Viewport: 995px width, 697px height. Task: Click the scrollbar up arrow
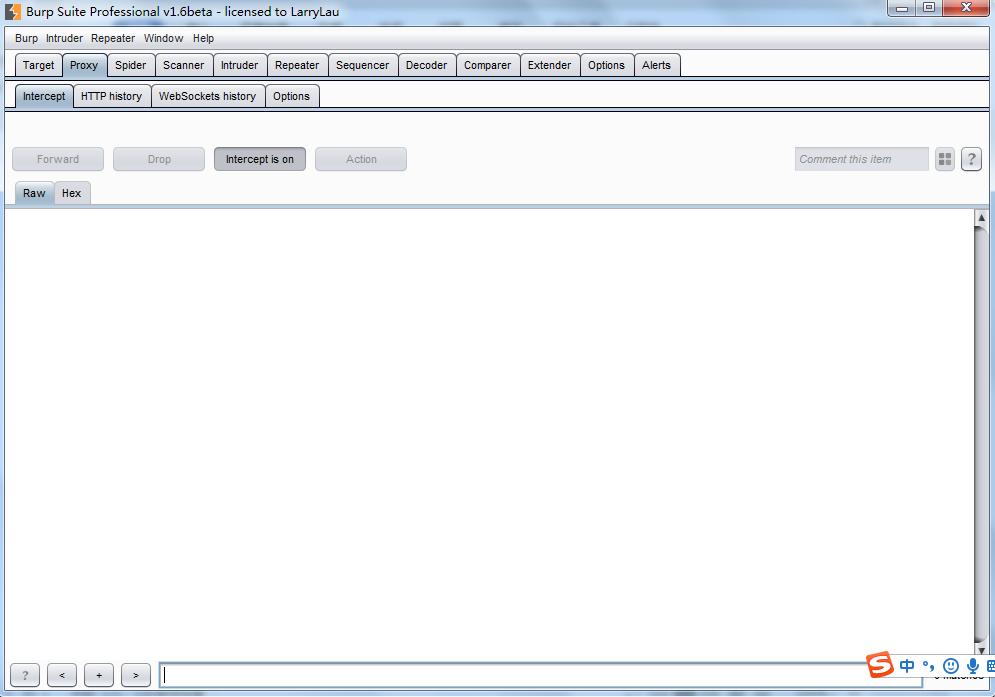pos(981,217)
